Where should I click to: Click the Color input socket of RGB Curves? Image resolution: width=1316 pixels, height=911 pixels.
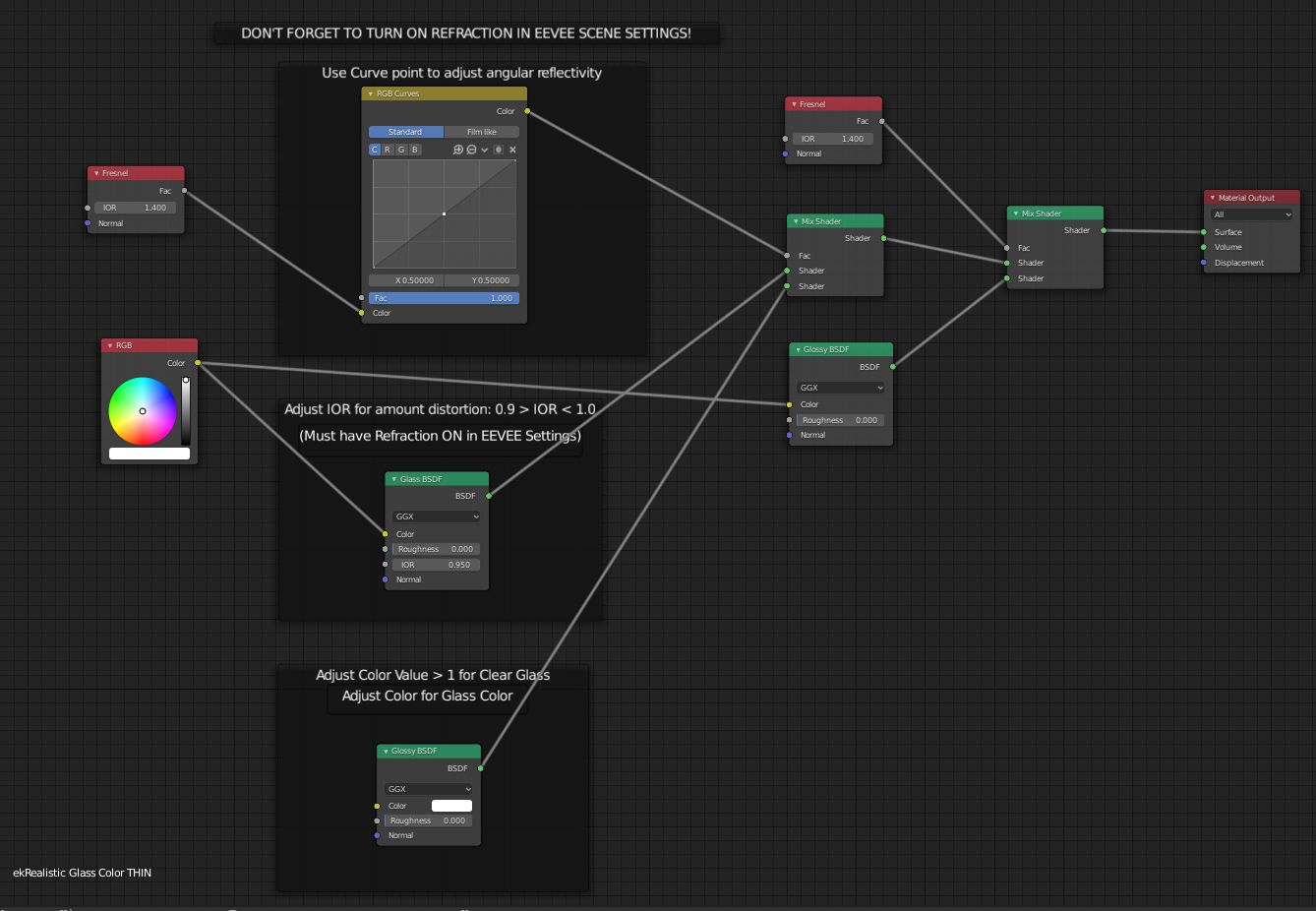coord(361,313)
